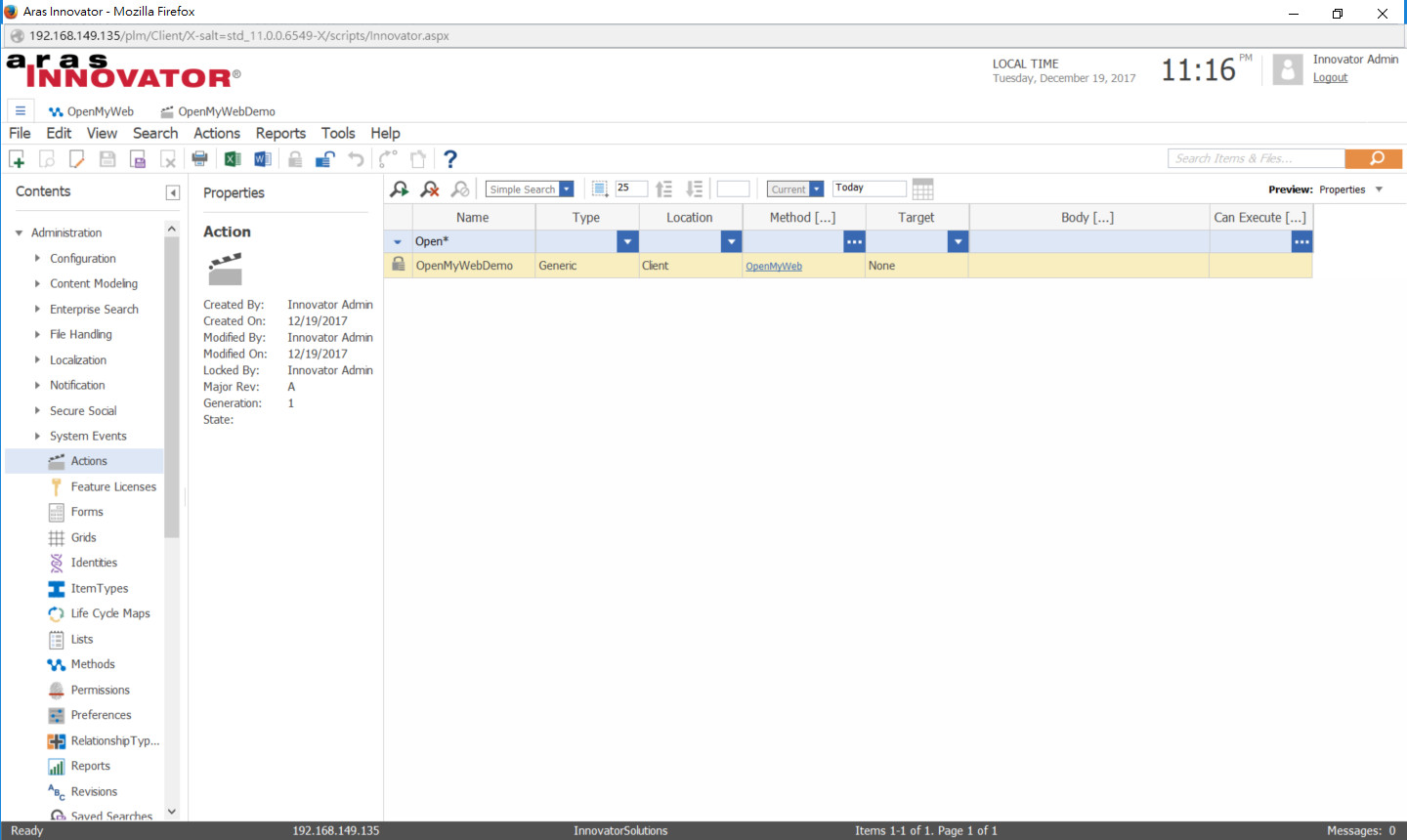The image size is (1407, 840).
Task: Click the Save item toolbar icon
Action: coord(107,159)
